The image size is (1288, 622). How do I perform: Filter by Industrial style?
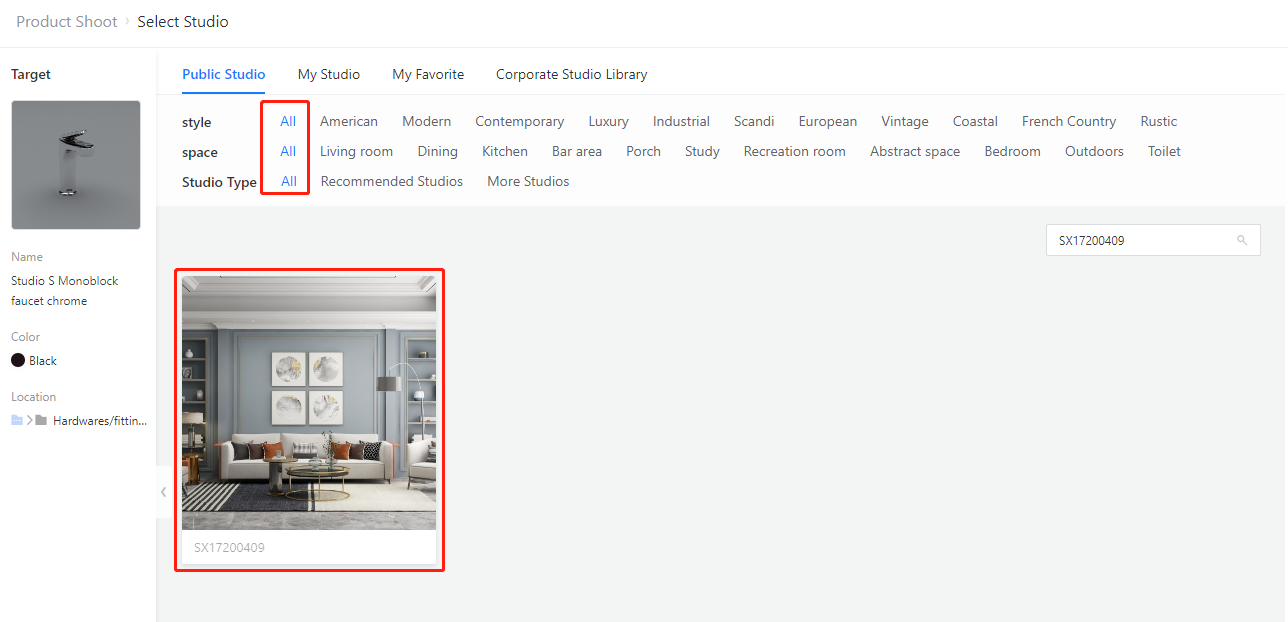click(x=682, y=121)
